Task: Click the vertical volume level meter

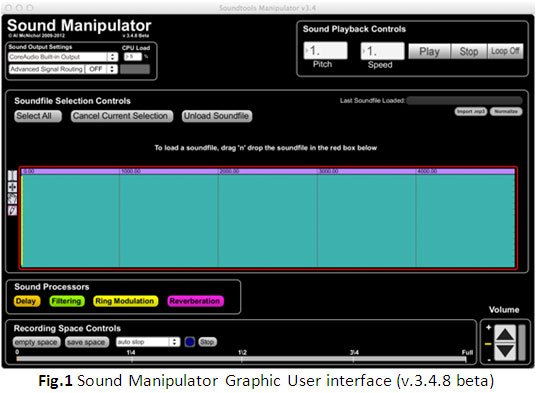Action: (522, 343)
